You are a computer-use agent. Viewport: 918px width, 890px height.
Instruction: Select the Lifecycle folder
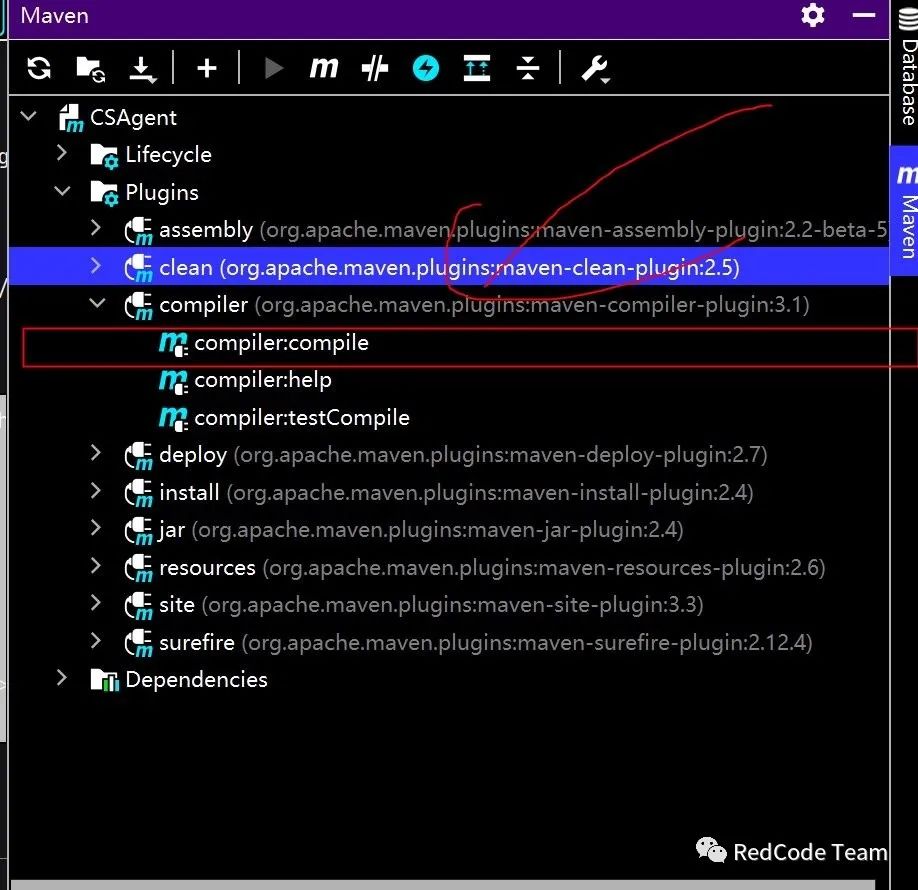pos(449,155)
